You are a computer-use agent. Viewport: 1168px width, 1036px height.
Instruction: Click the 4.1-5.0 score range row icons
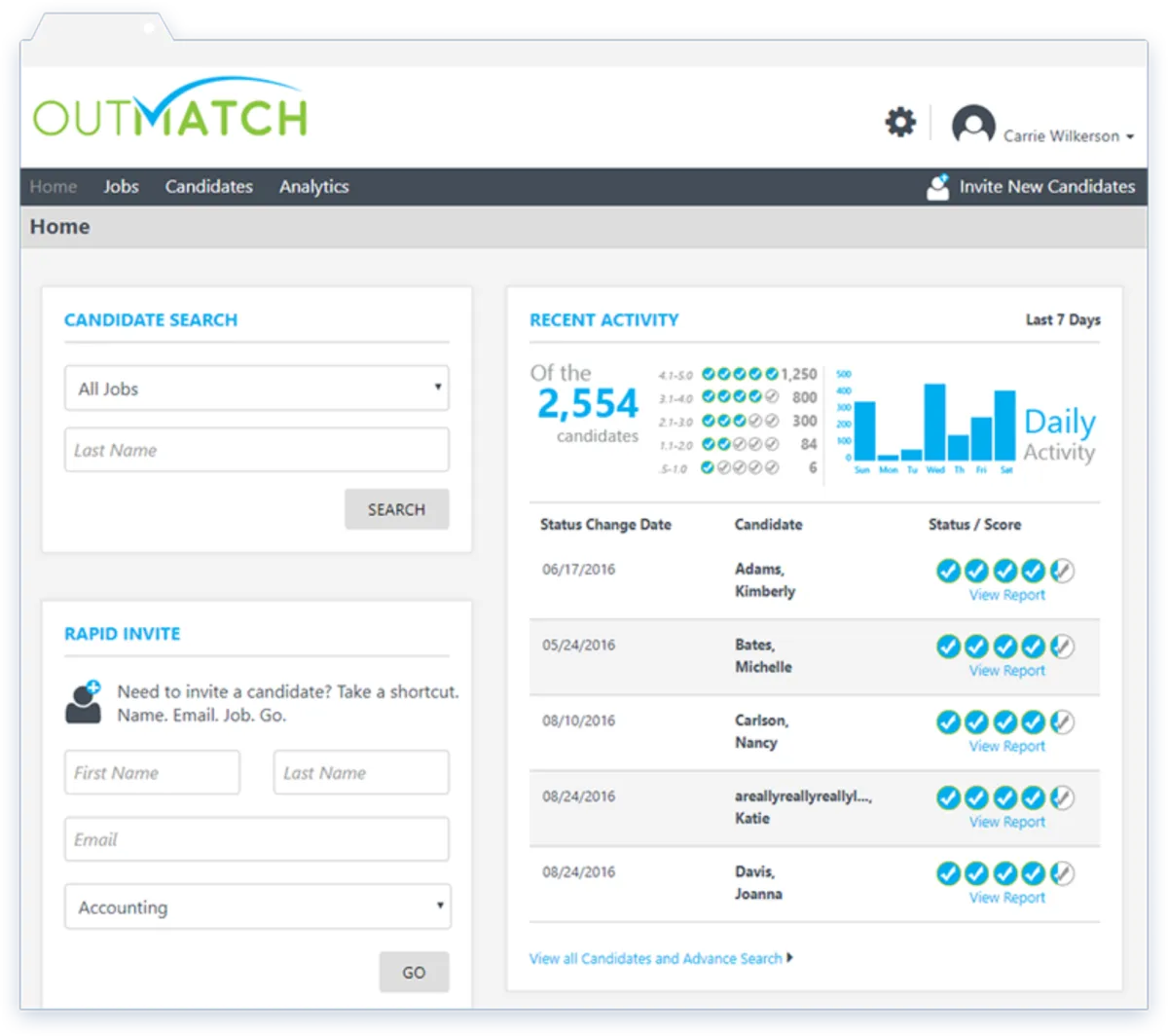[x=741, y=374]
